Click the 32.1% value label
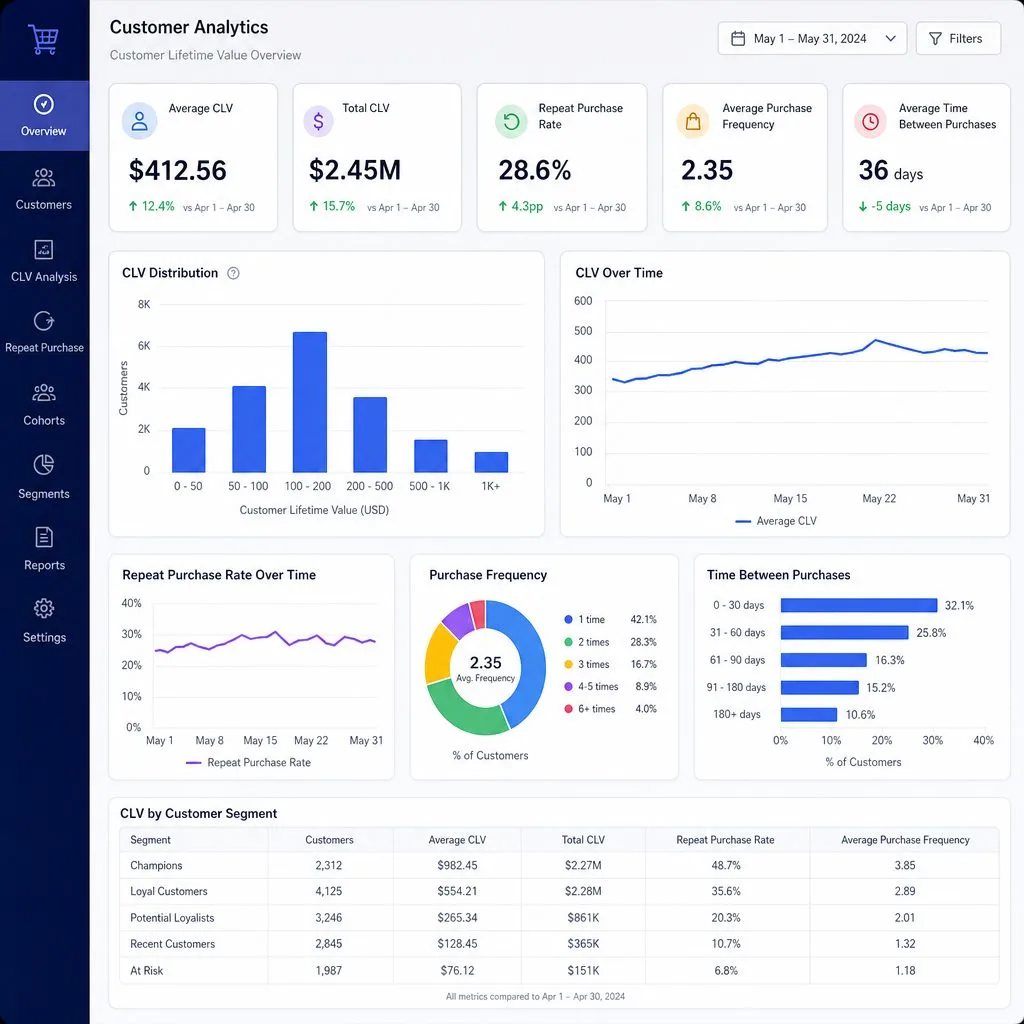 point(959,605)
